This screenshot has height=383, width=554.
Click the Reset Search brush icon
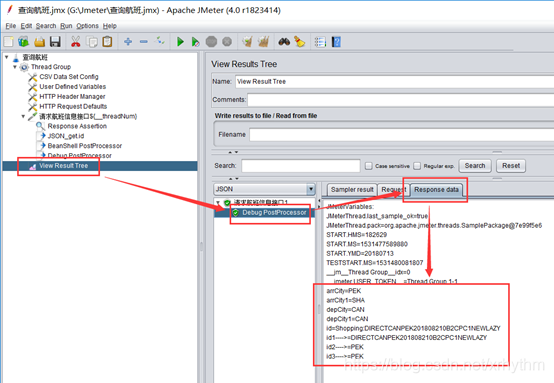(x=300, y=42)
